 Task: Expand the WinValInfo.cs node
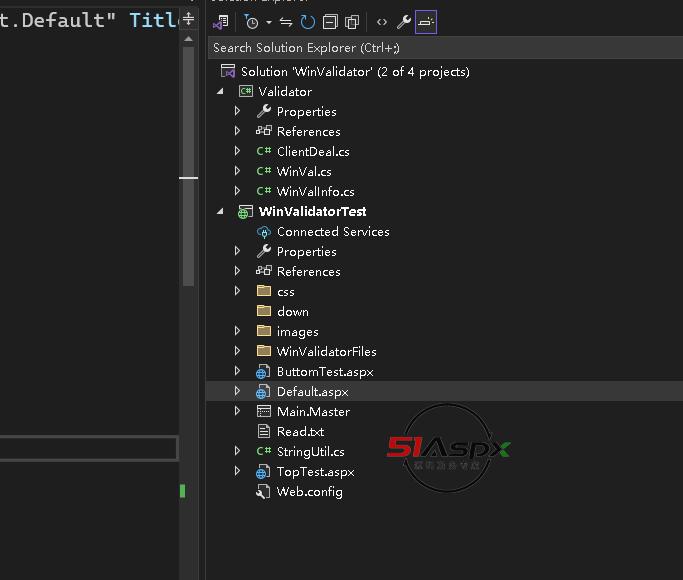[237, 192]
